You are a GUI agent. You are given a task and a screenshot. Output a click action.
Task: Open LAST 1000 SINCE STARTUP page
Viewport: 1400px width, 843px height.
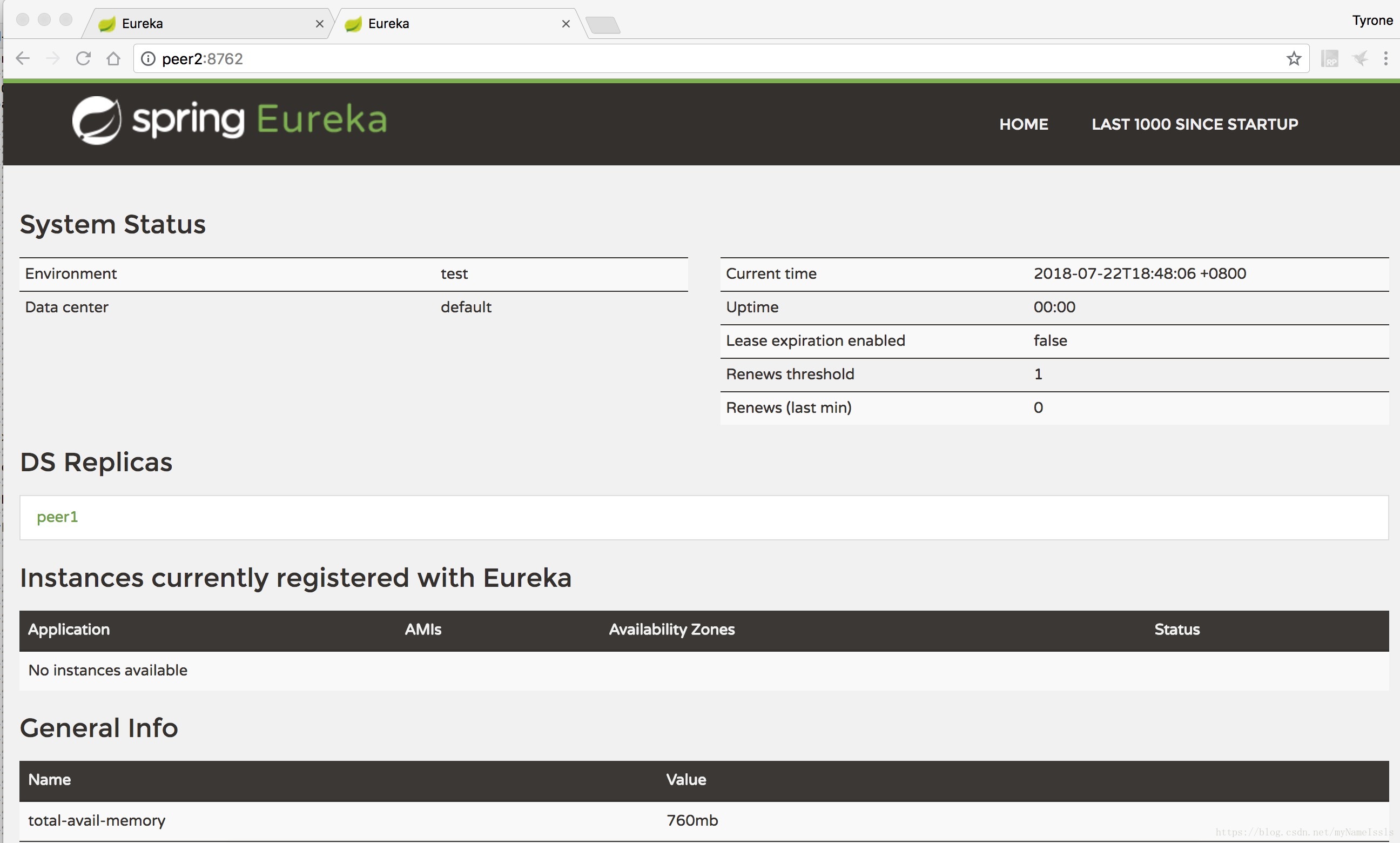1195,124
